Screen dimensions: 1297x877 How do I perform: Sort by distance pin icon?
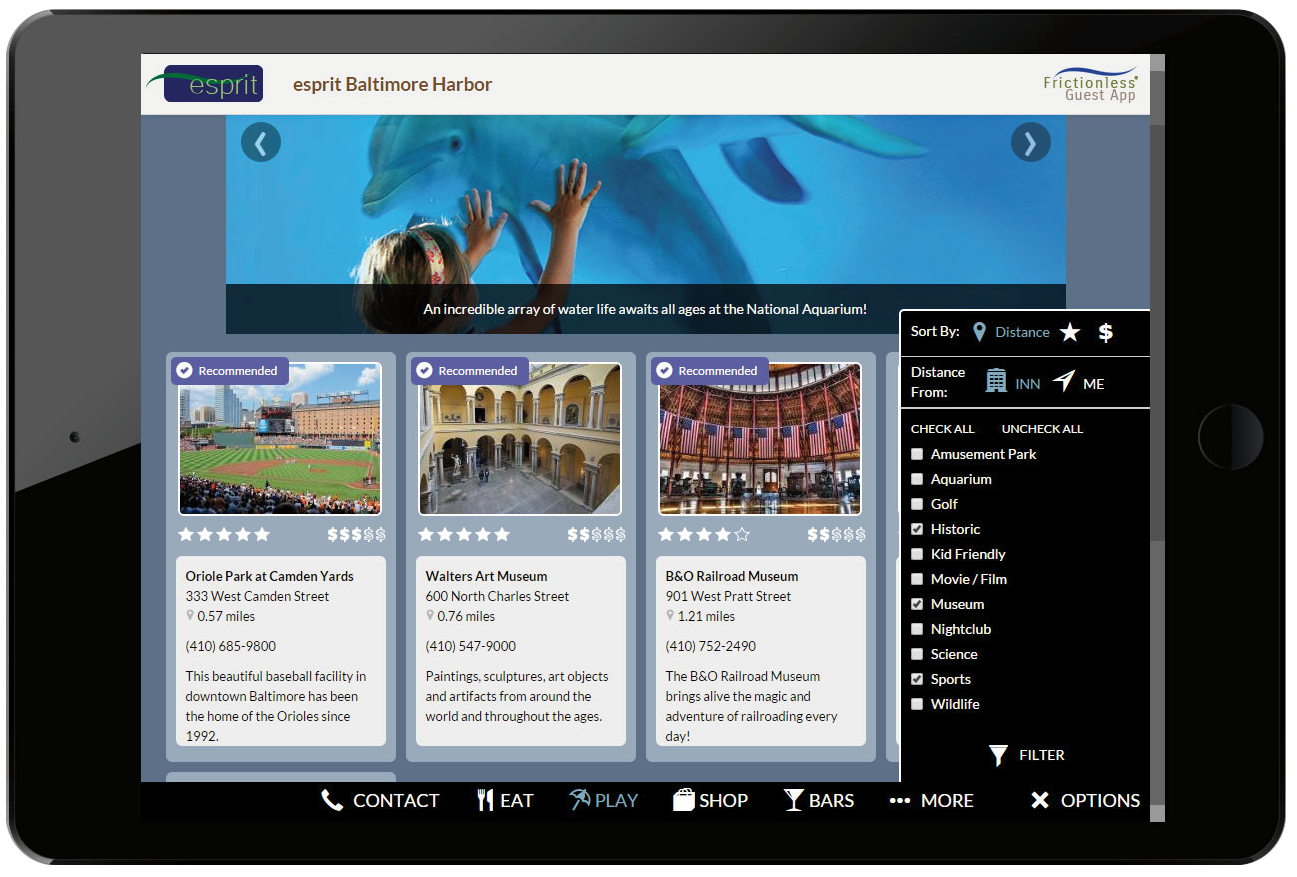(x=979, y=332)
